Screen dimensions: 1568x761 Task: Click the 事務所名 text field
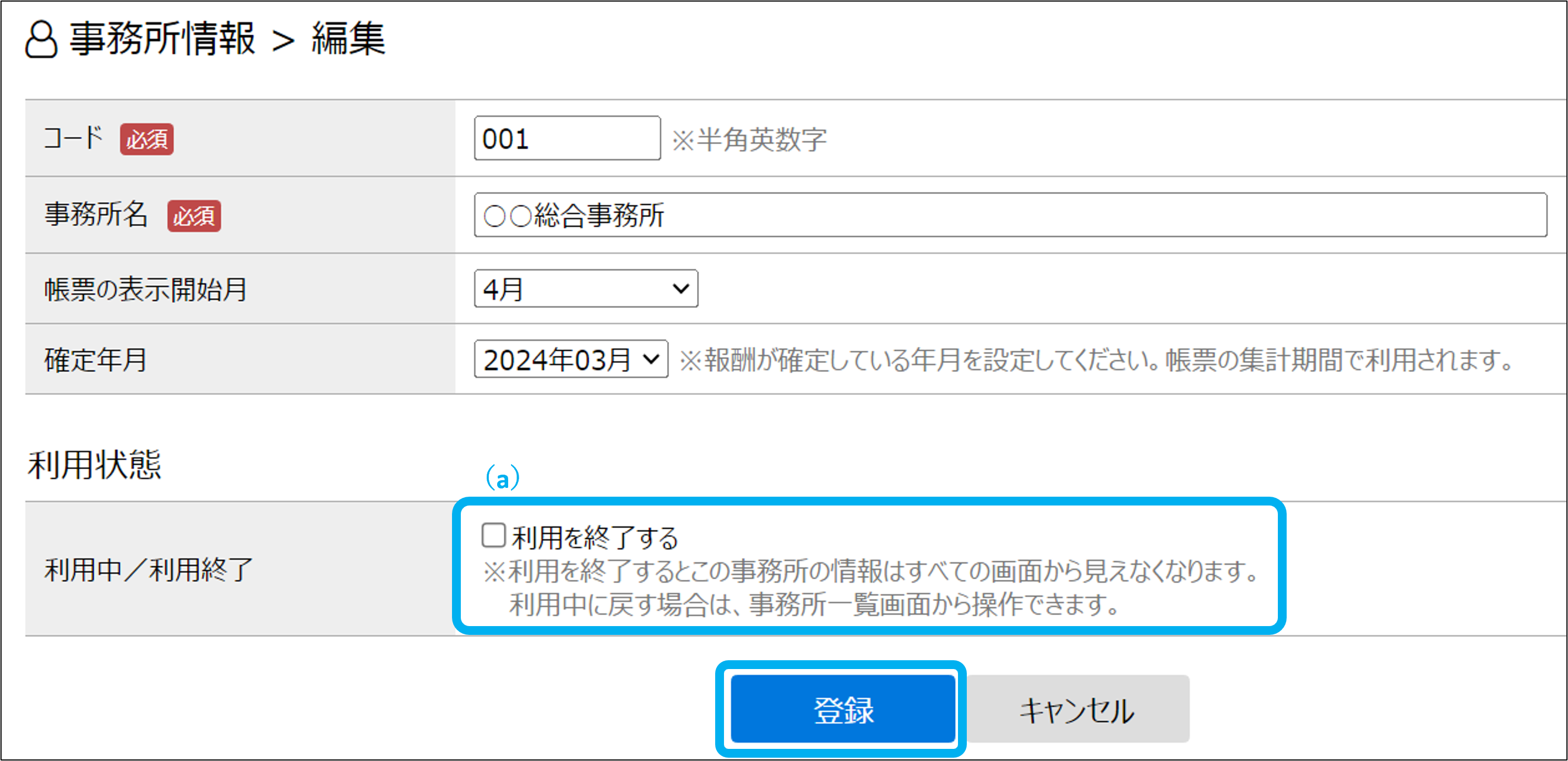(1009, 215)
